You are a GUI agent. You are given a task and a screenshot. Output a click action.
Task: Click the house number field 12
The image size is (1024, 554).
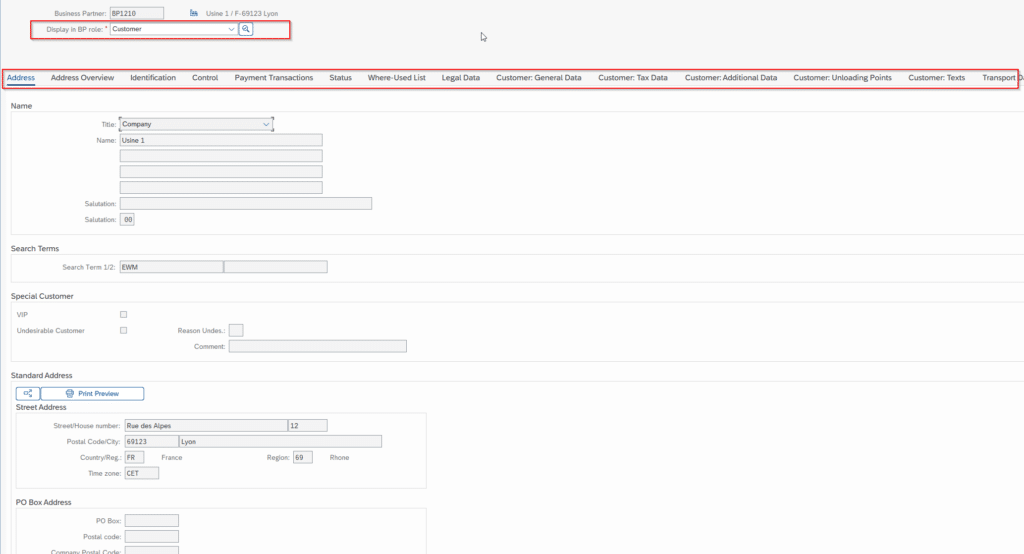pos(308,425)
